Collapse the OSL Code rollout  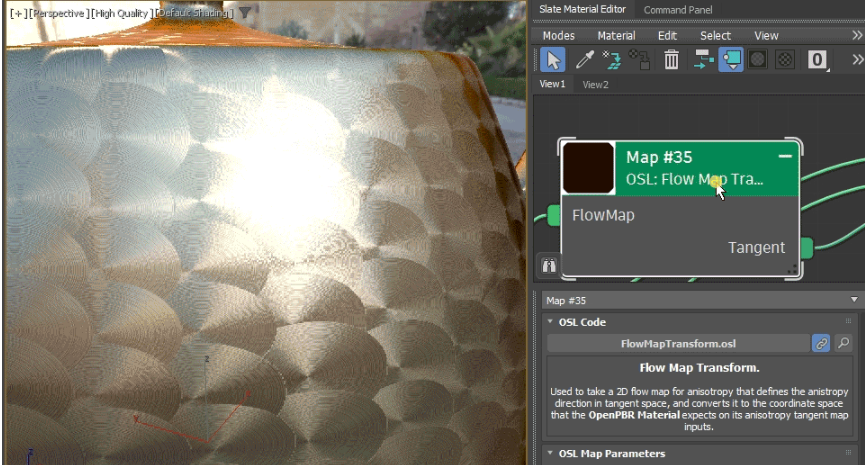(x=550, y=321)
